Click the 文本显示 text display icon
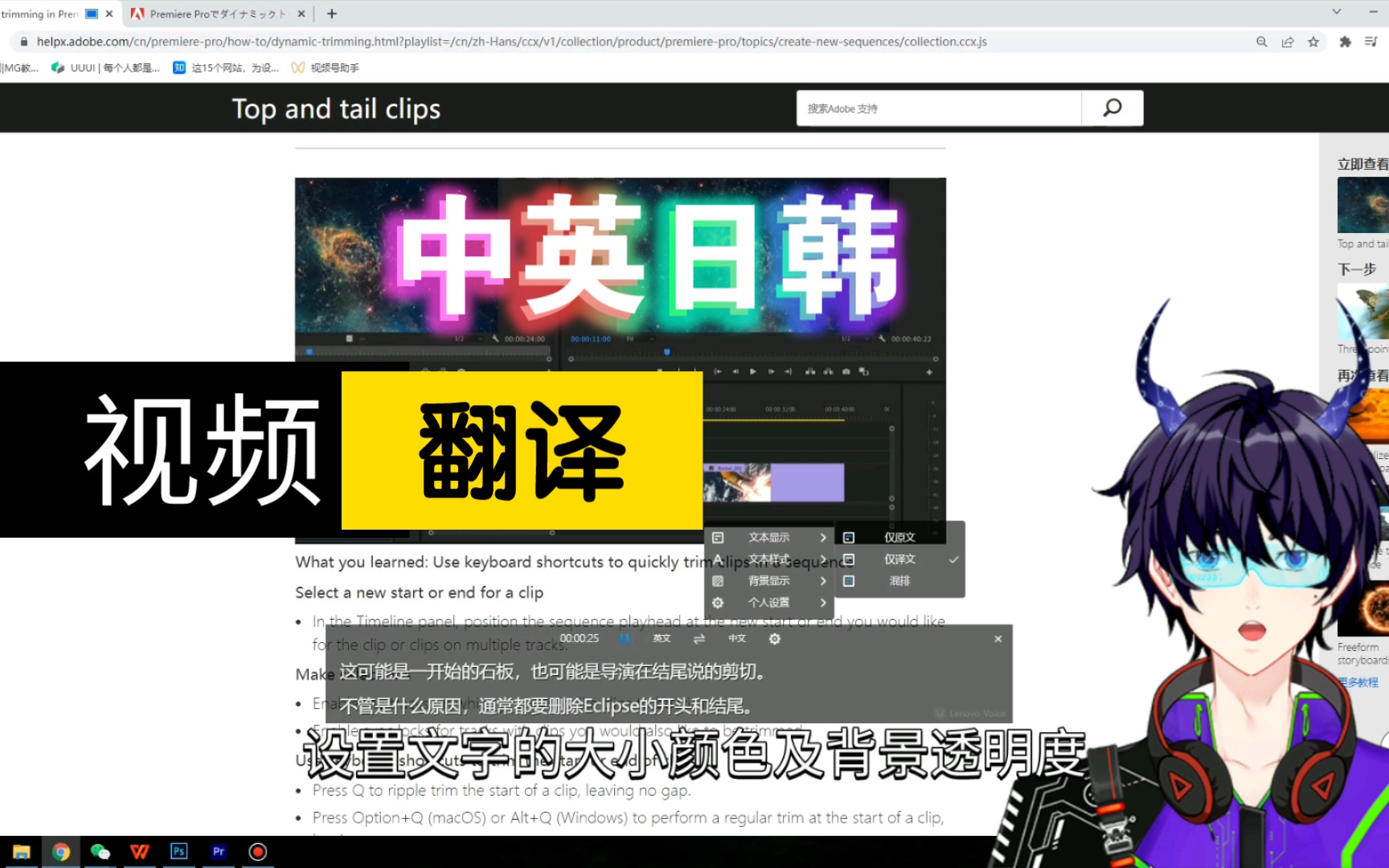 pyautogui.click(x=718, y=538)
